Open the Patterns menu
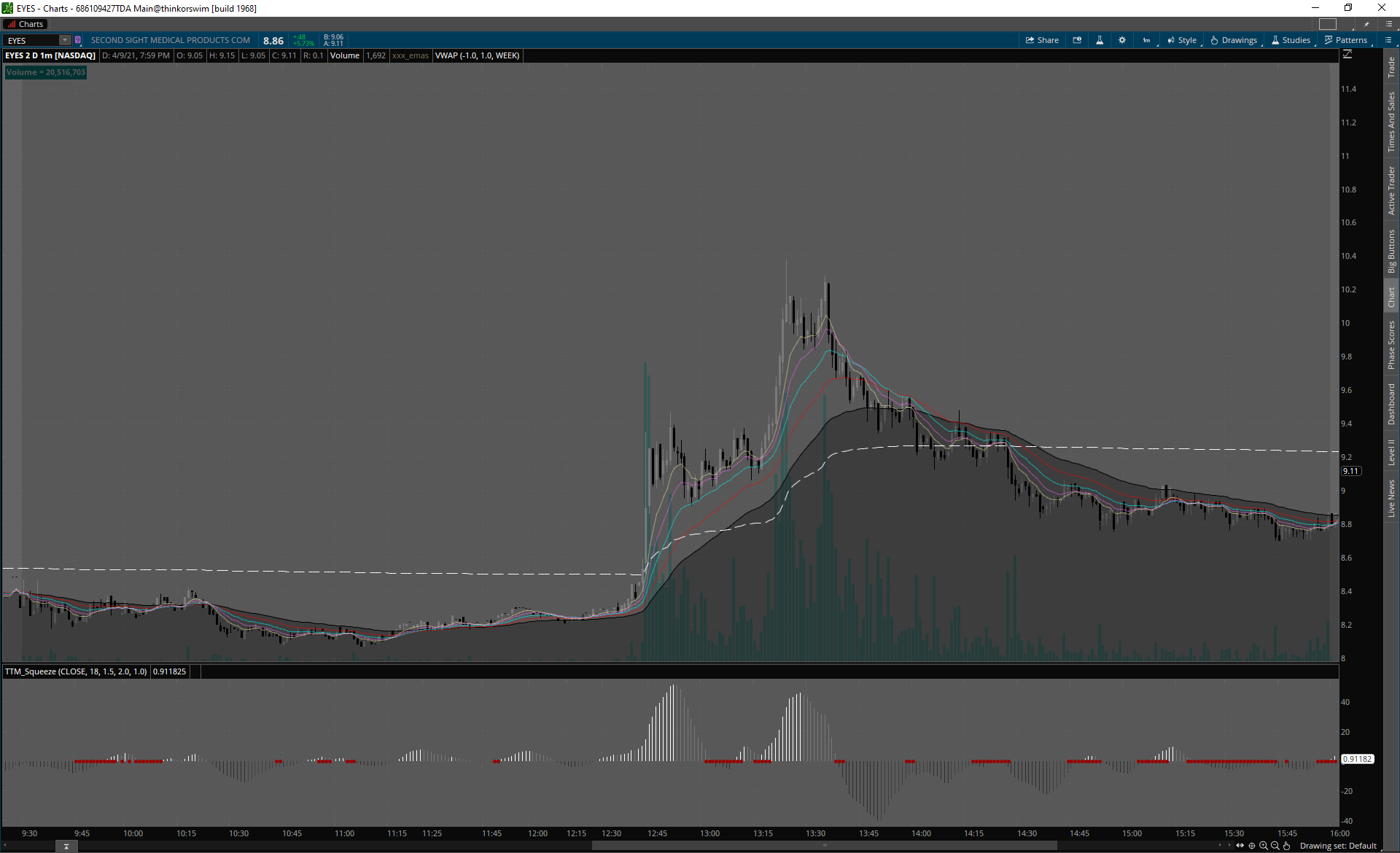Screen dimensions: 1400x853 tap(1346, 40)
